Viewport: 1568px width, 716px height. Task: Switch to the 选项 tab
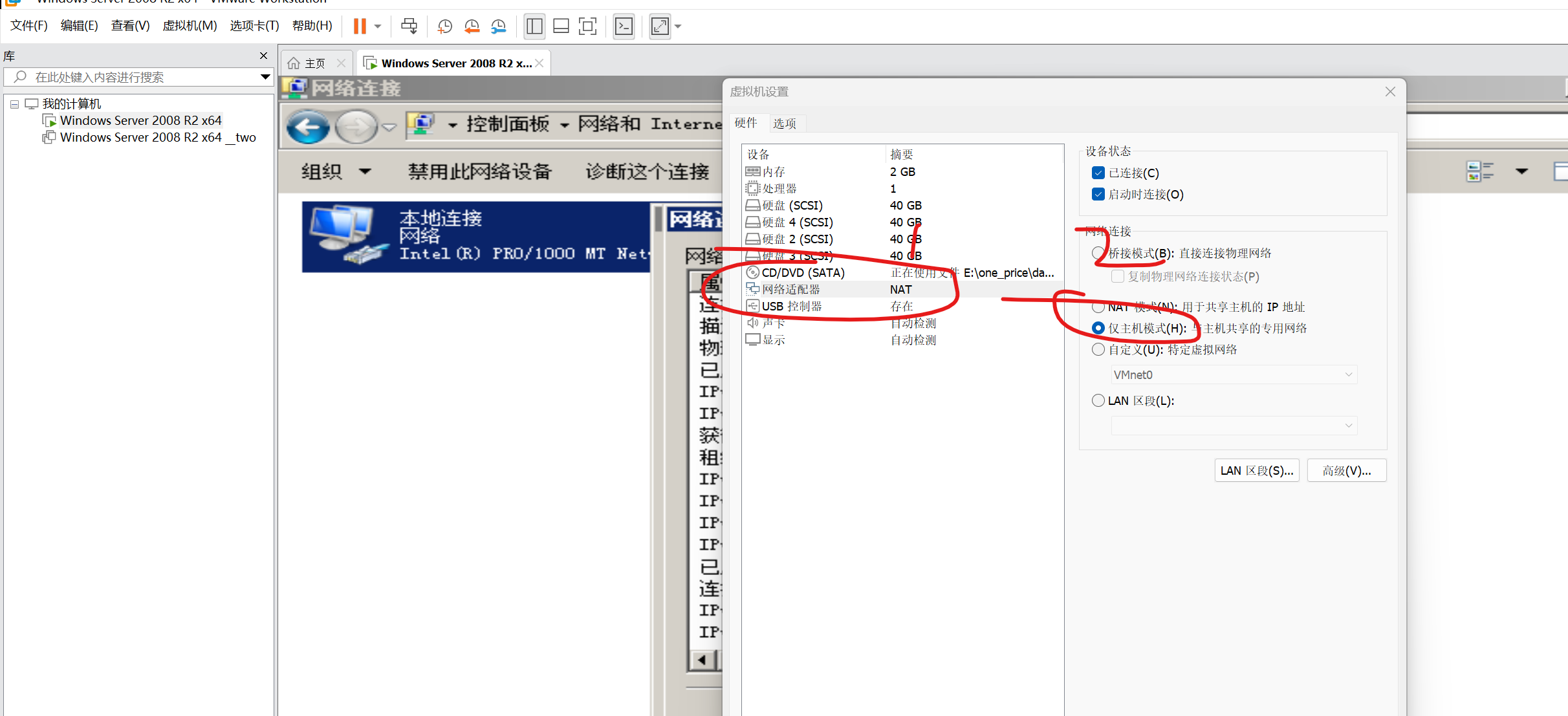784,124
